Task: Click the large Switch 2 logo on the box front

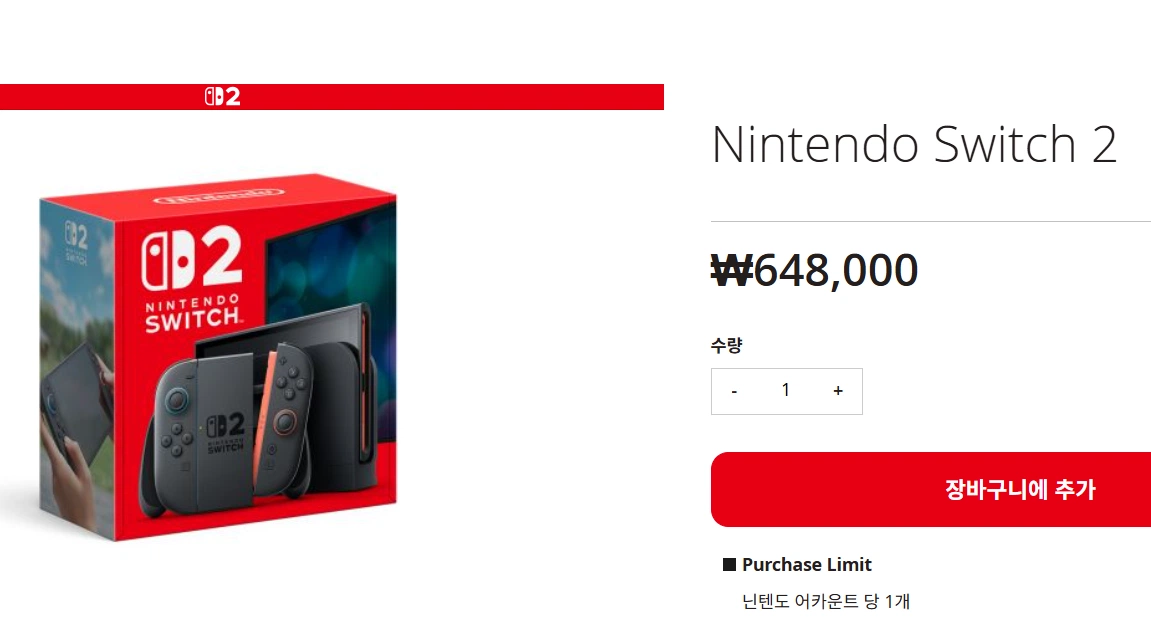Action: point(192,262)
